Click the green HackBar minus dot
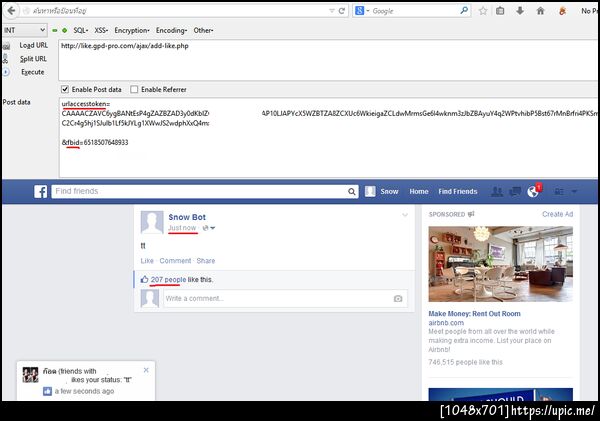 pyautogui.click(x=55, y=30)
